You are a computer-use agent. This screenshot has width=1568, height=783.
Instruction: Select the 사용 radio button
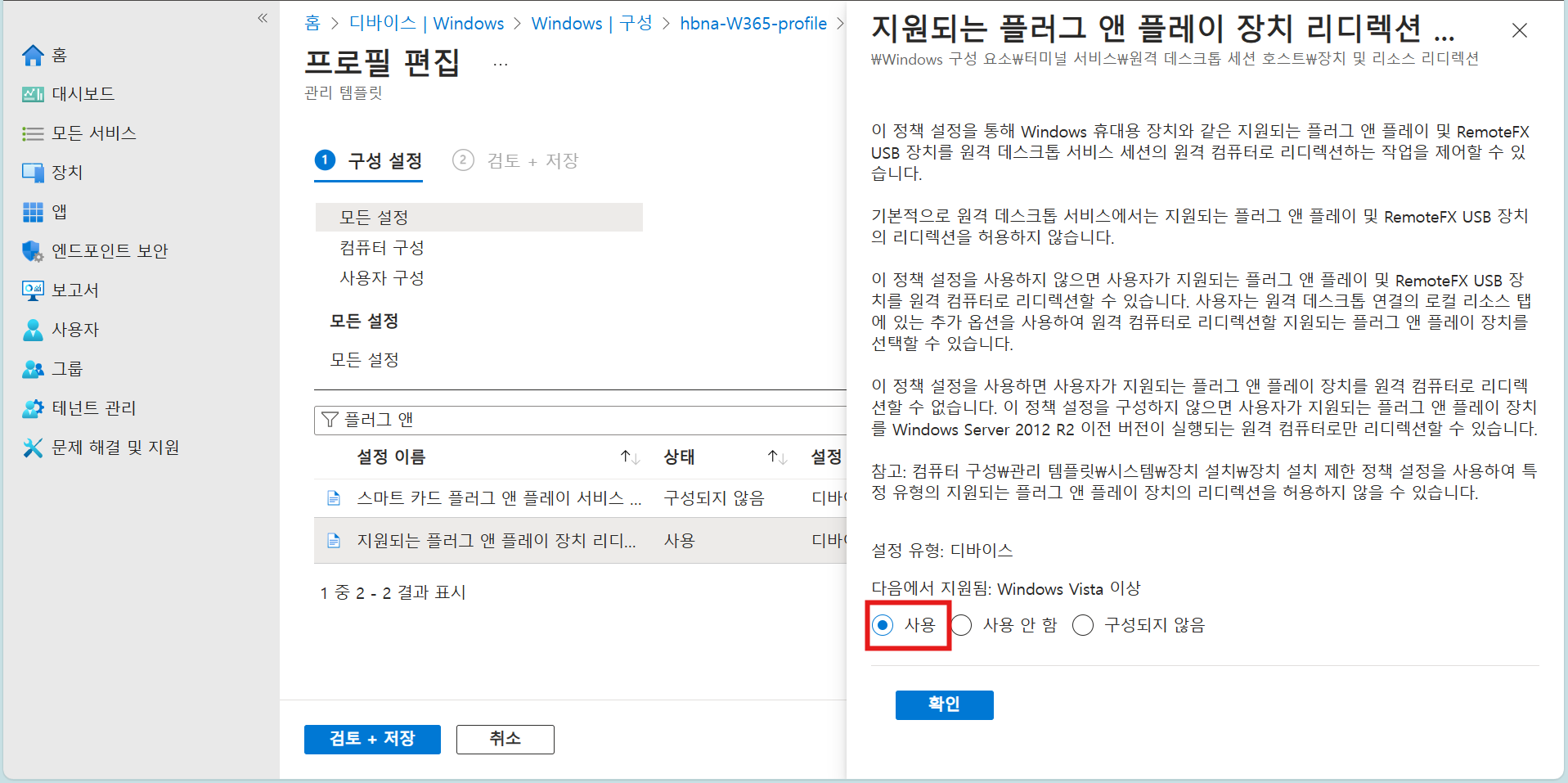883,625
